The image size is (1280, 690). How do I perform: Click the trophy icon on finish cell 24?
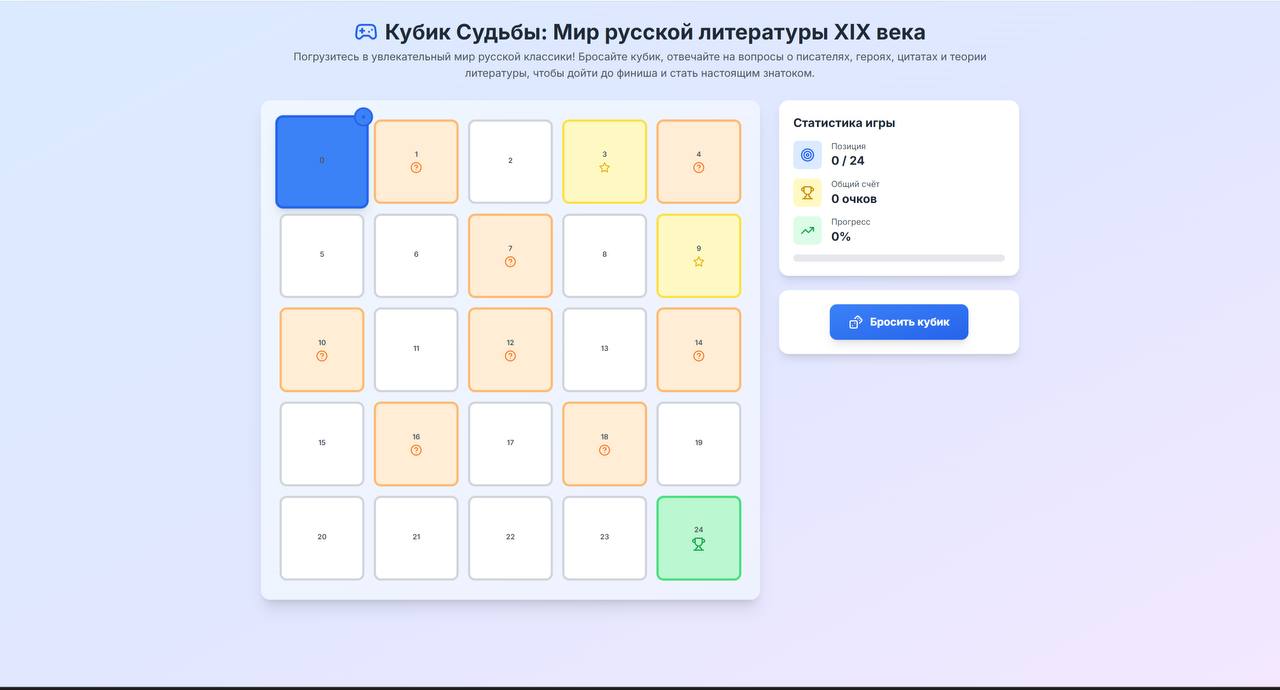point(698,544)
